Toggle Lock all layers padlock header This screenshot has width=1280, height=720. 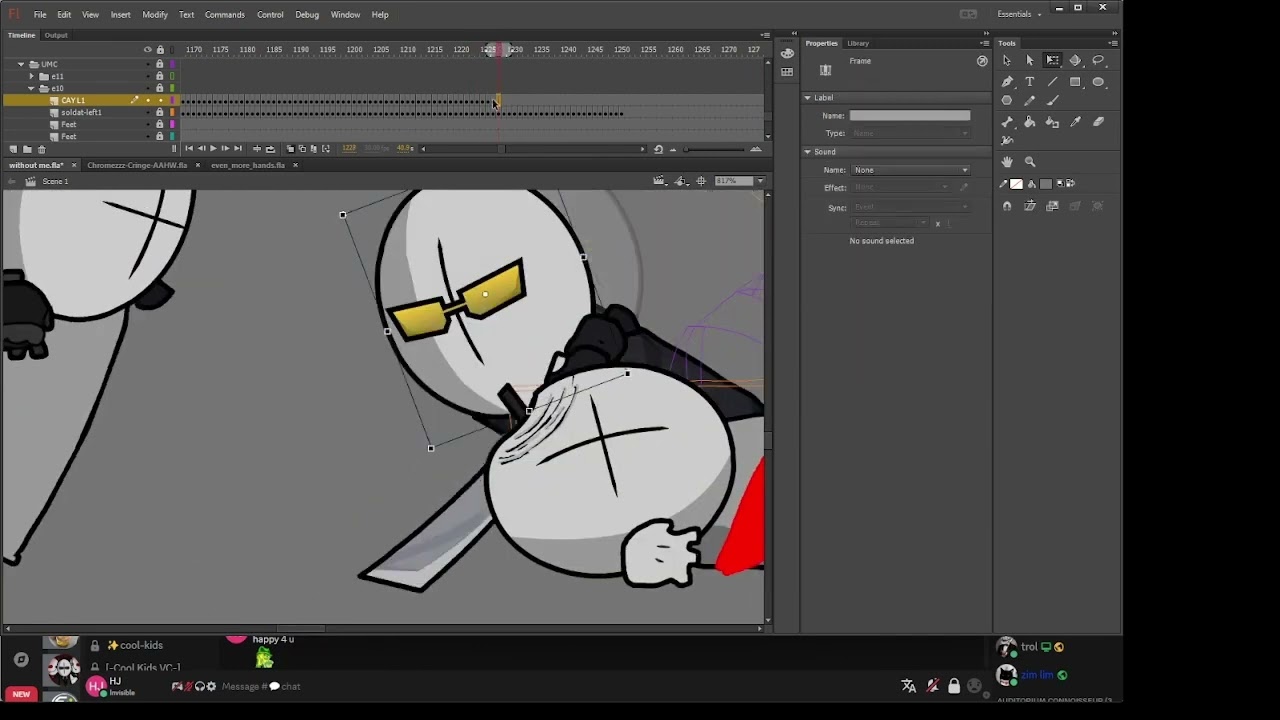(x=160, y=50)
